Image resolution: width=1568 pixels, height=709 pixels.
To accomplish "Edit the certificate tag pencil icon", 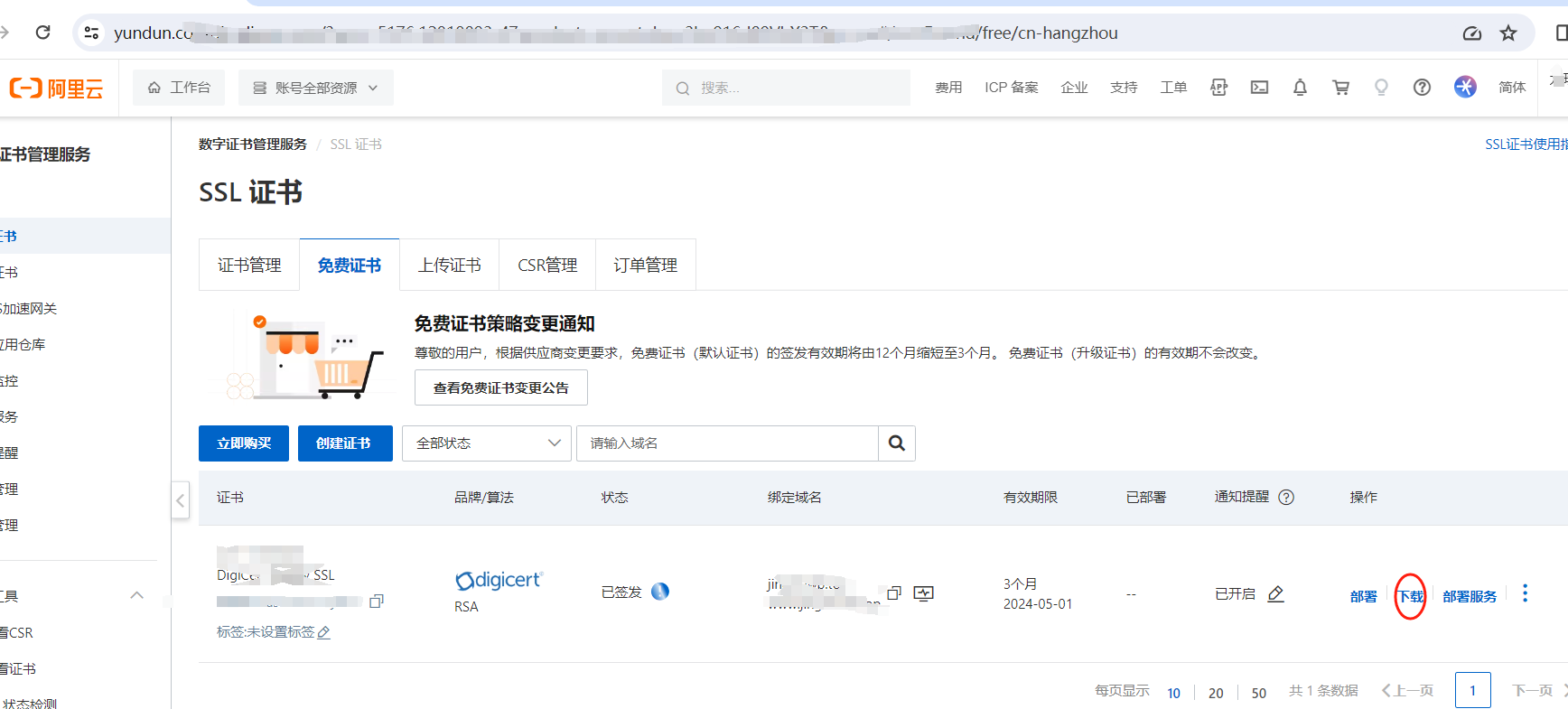I will tap(324, 632).
